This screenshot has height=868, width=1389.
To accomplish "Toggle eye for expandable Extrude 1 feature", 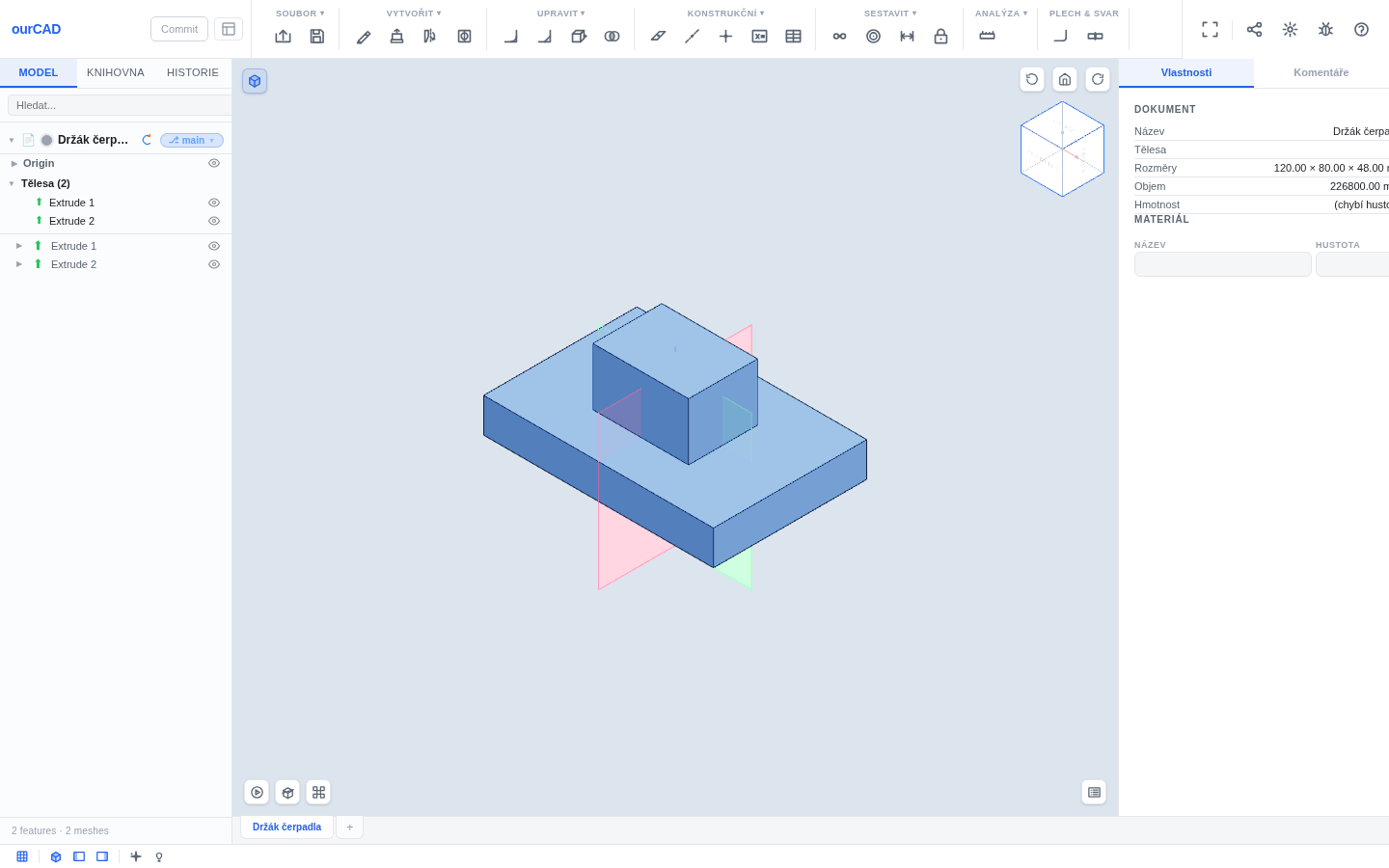I will point(214,246).
